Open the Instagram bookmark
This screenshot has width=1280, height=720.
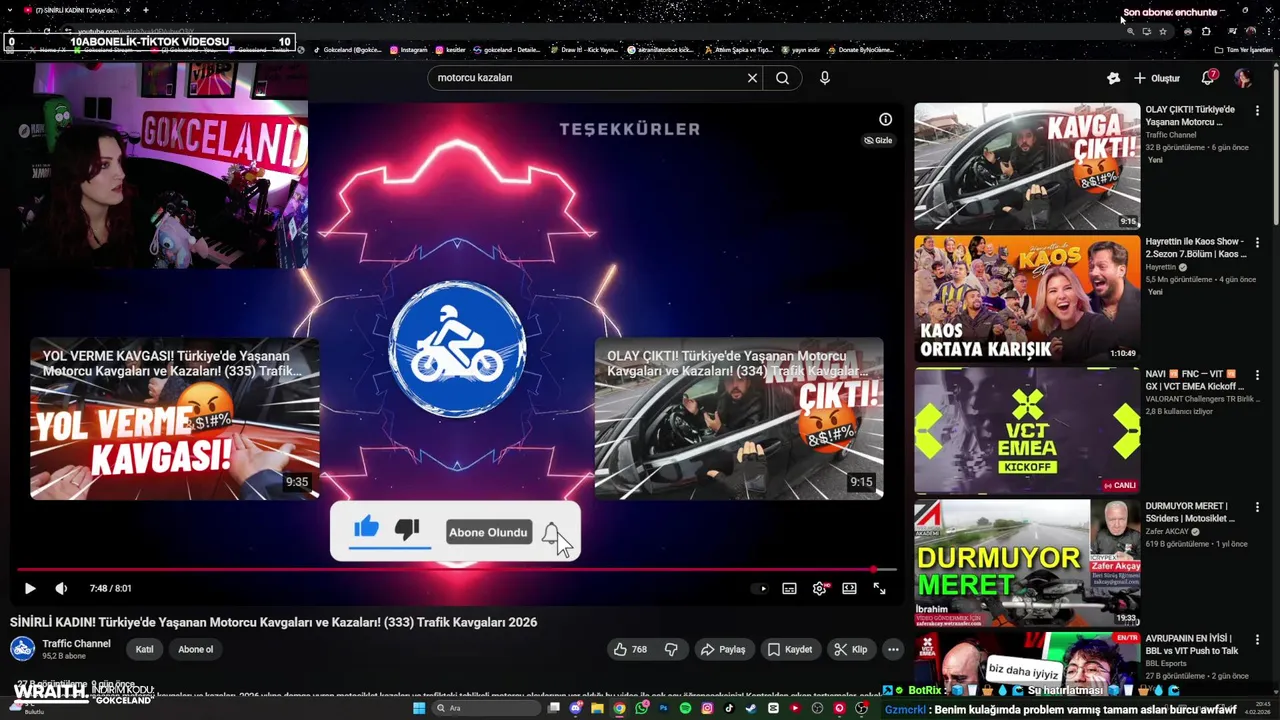pyautogui.click(x=408, y=50)
